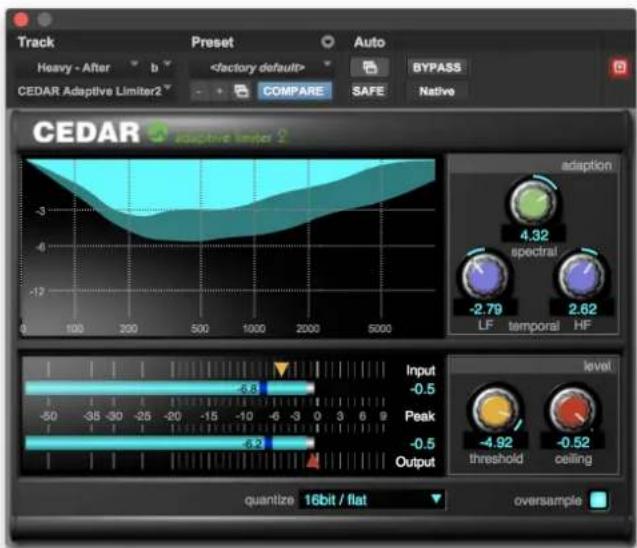Click the red output ceiling marker
The image size is (637, 548).
click(312, 461)
